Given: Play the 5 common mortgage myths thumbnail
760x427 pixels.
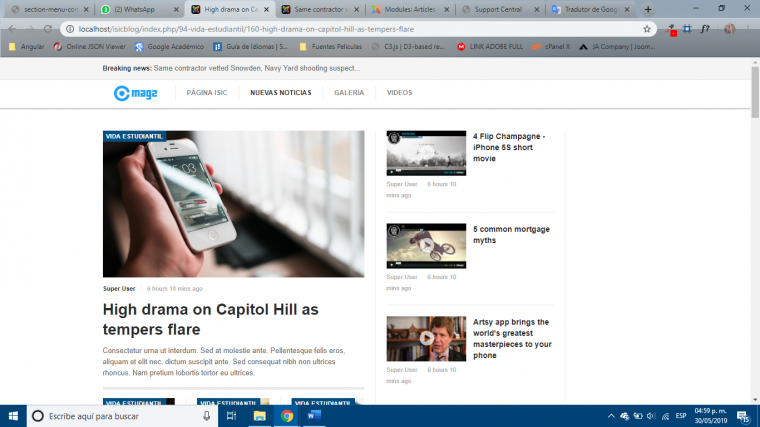Looking at the screenshot, I should (426, 245).
